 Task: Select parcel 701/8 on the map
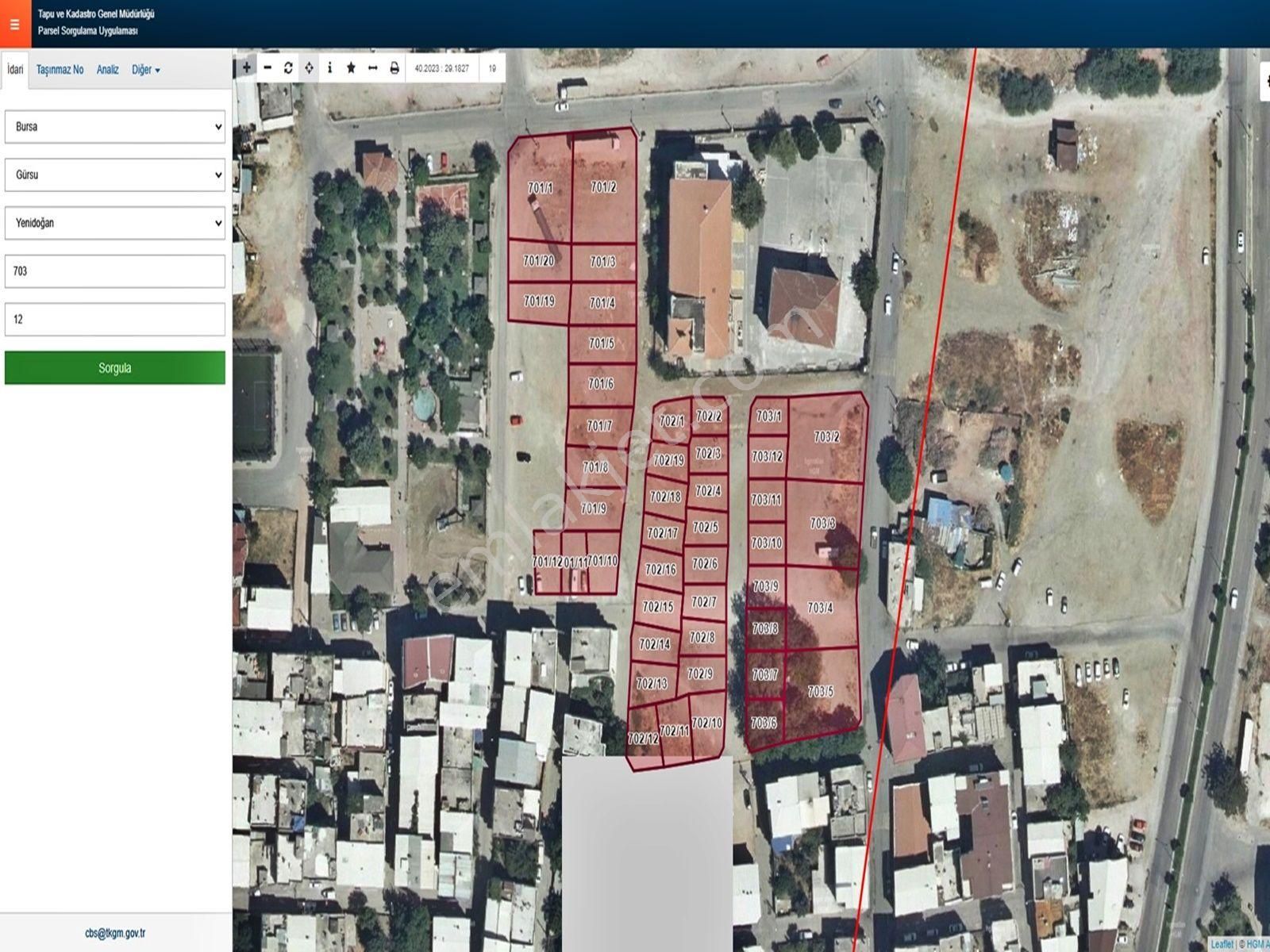tap(595, 467)
